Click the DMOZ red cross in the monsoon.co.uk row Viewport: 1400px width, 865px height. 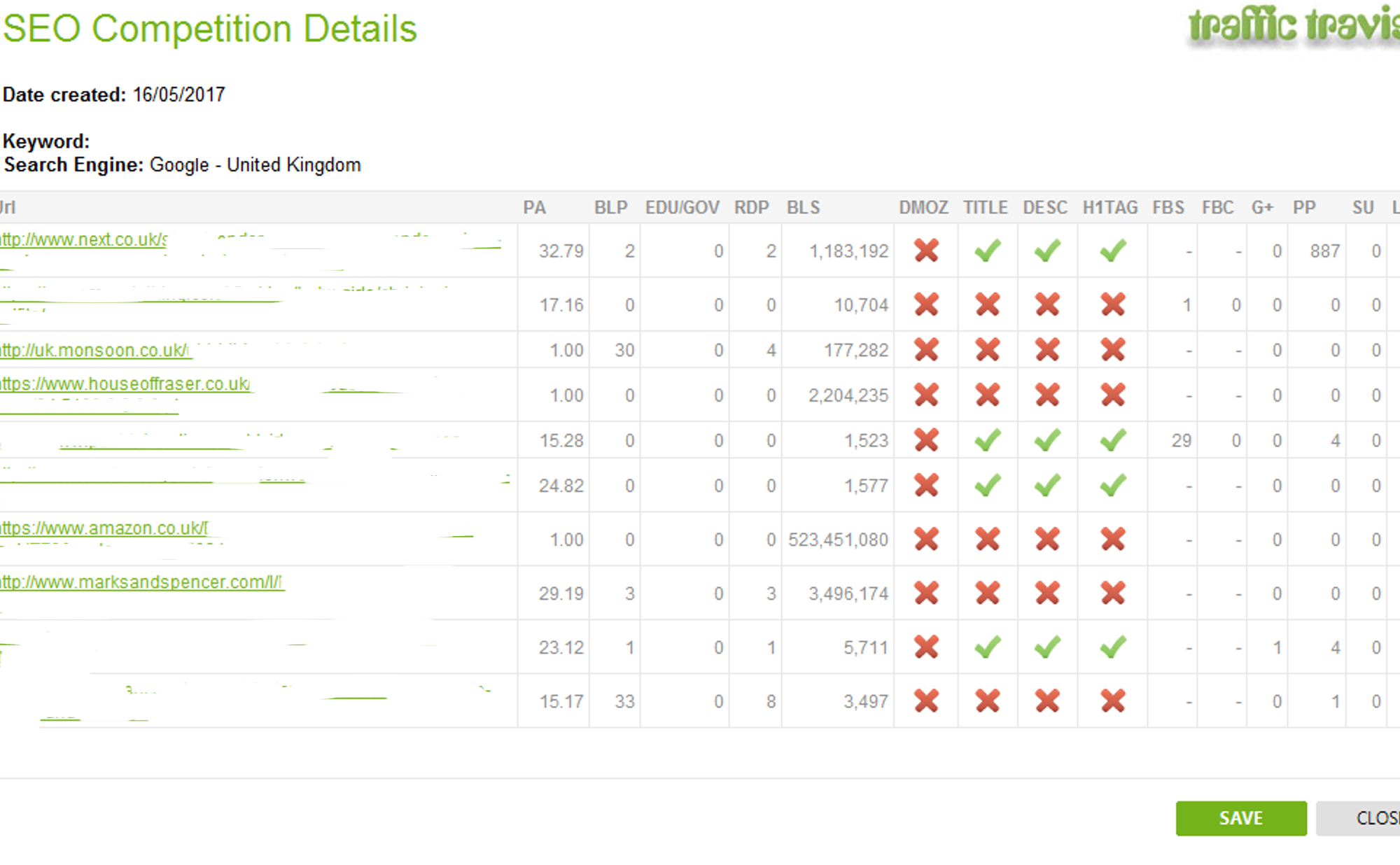coord(926,349)
